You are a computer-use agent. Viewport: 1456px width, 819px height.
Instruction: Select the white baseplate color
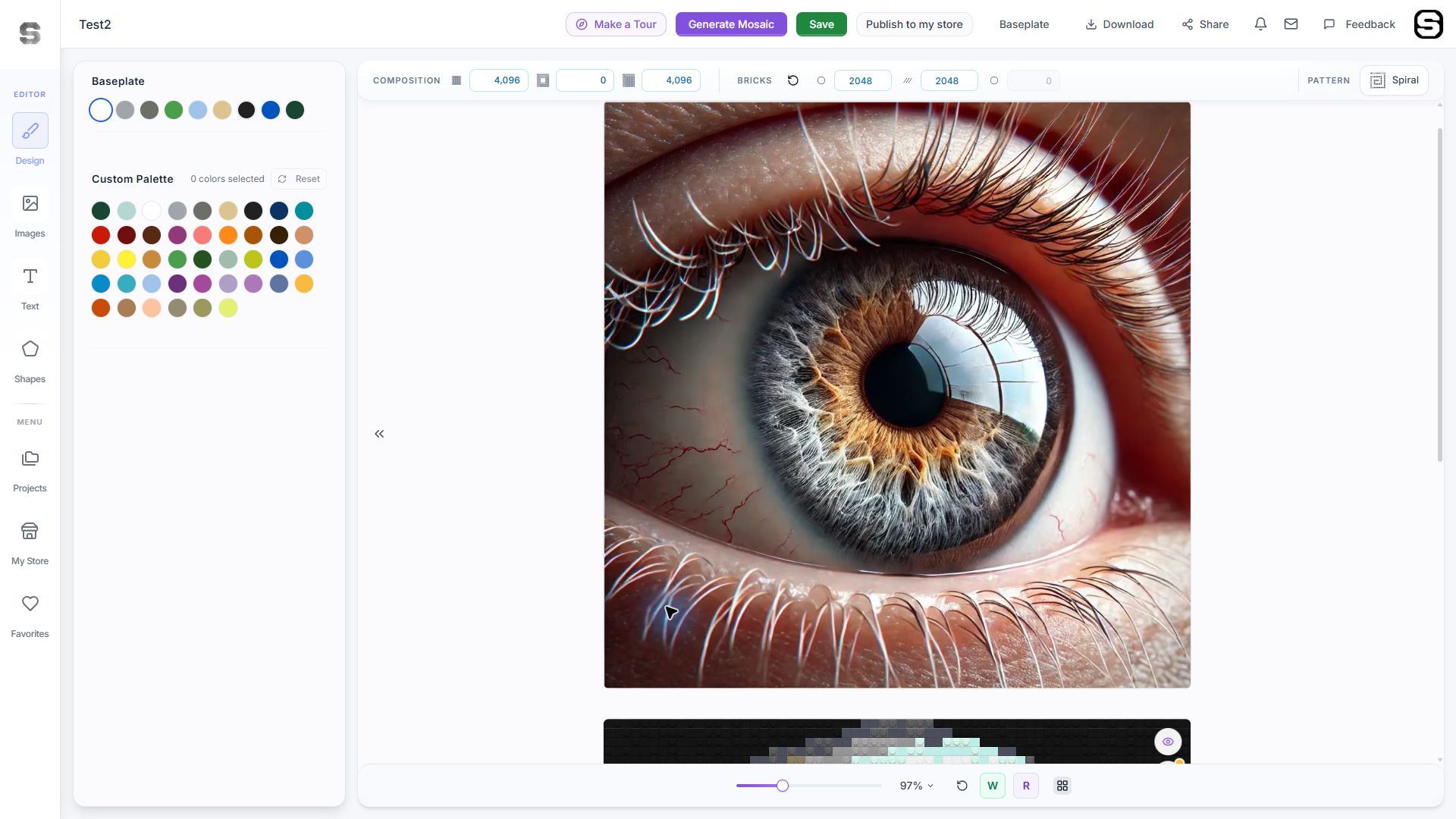(x=101, y=110)
